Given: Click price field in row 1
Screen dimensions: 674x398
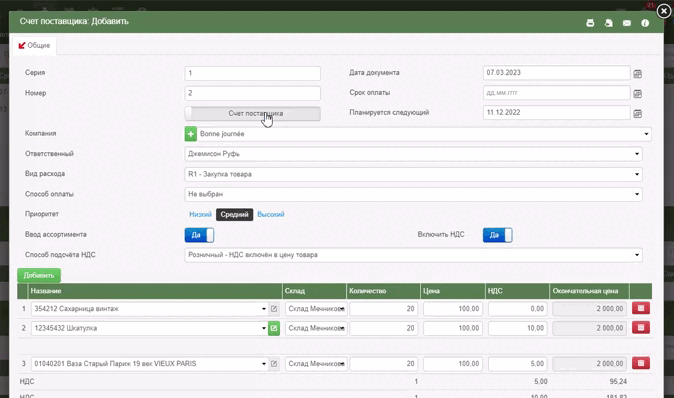Looking at the screenshot, I should [x=453, y=309].
